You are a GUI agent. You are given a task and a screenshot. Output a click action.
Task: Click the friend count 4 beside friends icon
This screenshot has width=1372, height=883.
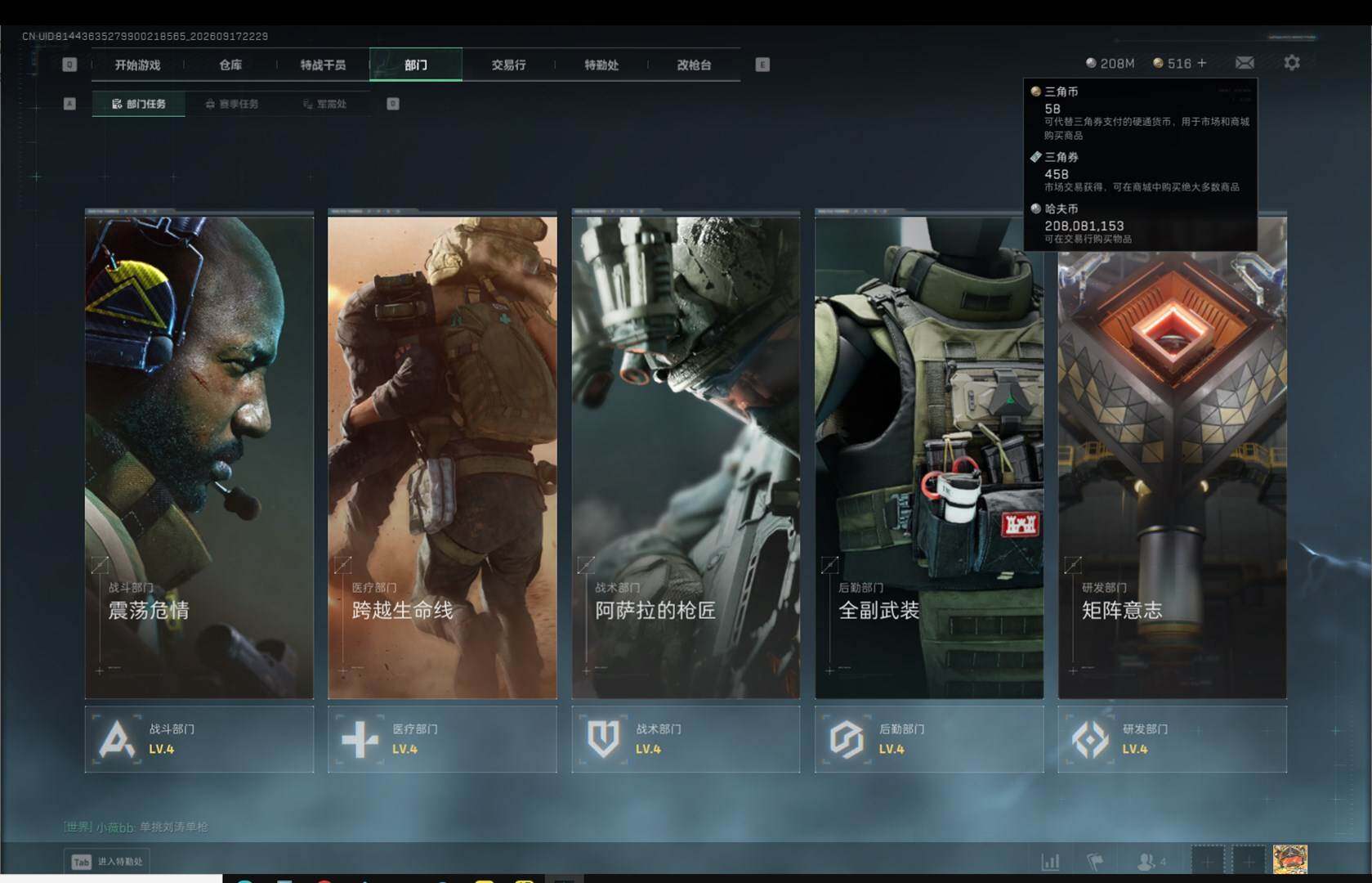(x=1163, y=862)
